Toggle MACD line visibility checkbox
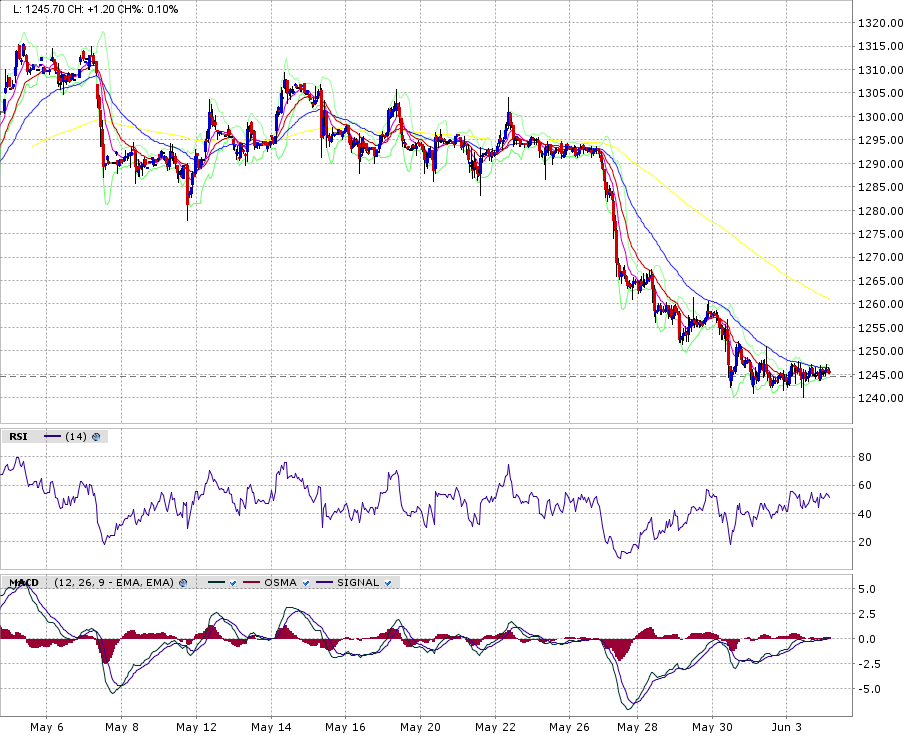Screen dimensions: 912x741 click(231, 582)
